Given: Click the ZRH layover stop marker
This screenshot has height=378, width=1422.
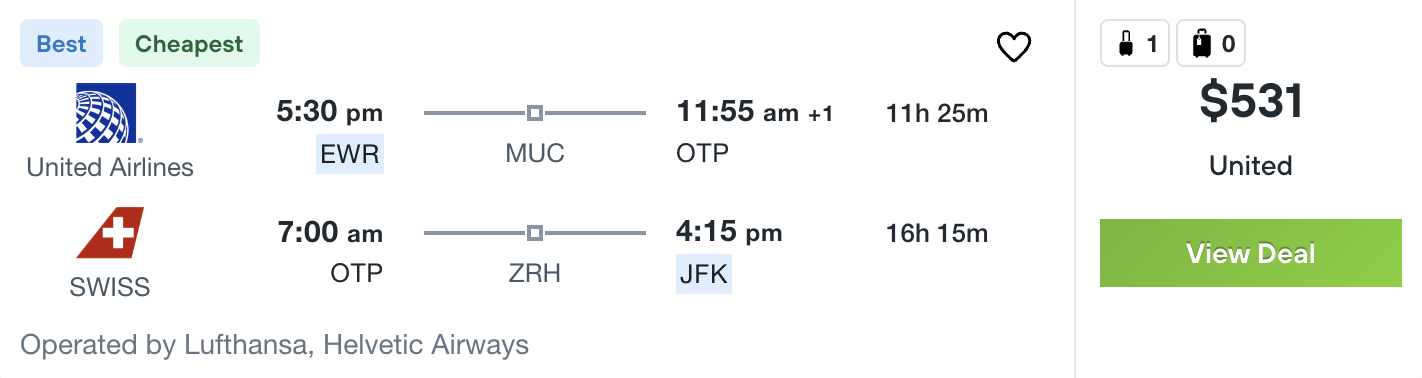Looking at the screenshot, I should click(x=535, y=233).
